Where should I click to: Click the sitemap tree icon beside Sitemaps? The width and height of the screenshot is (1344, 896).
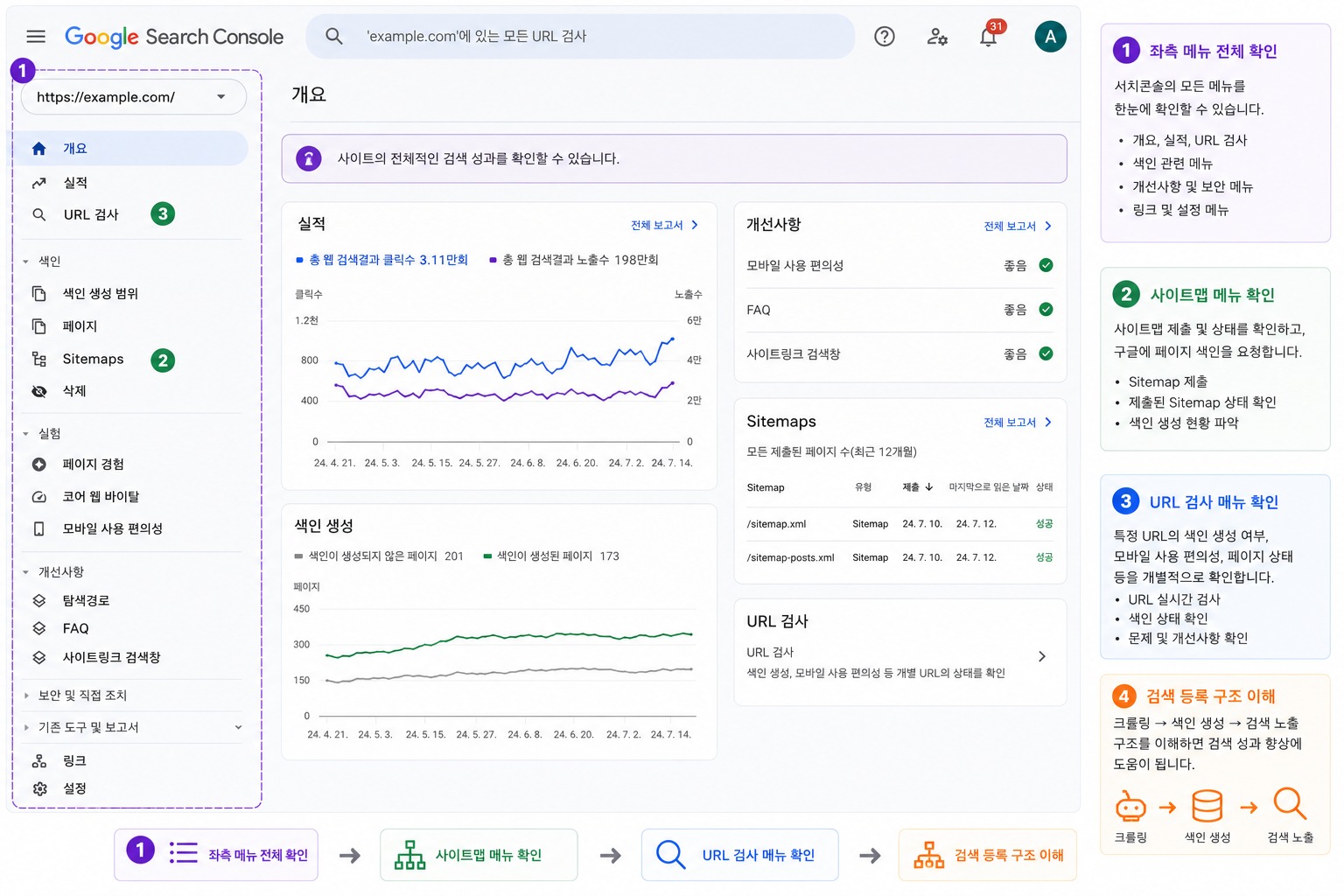point(38,359)
